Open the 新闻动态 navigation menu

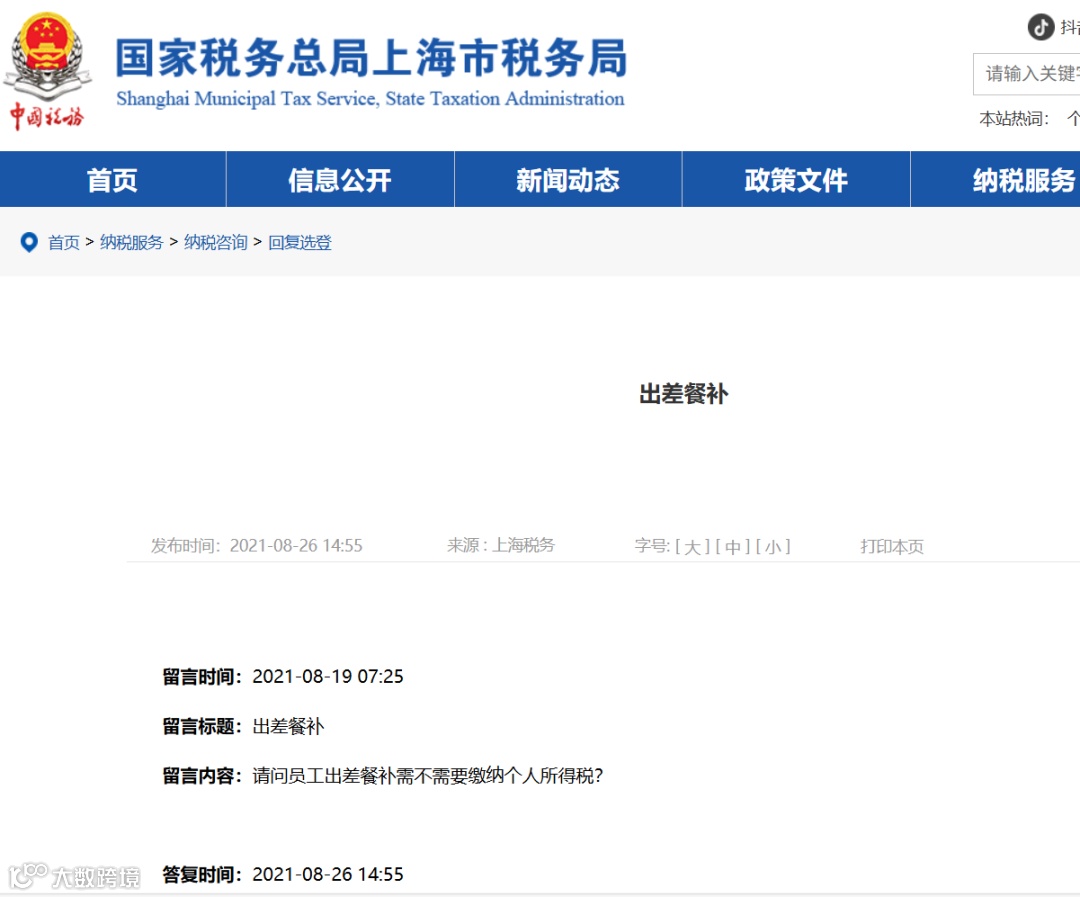tap(567, 180)
